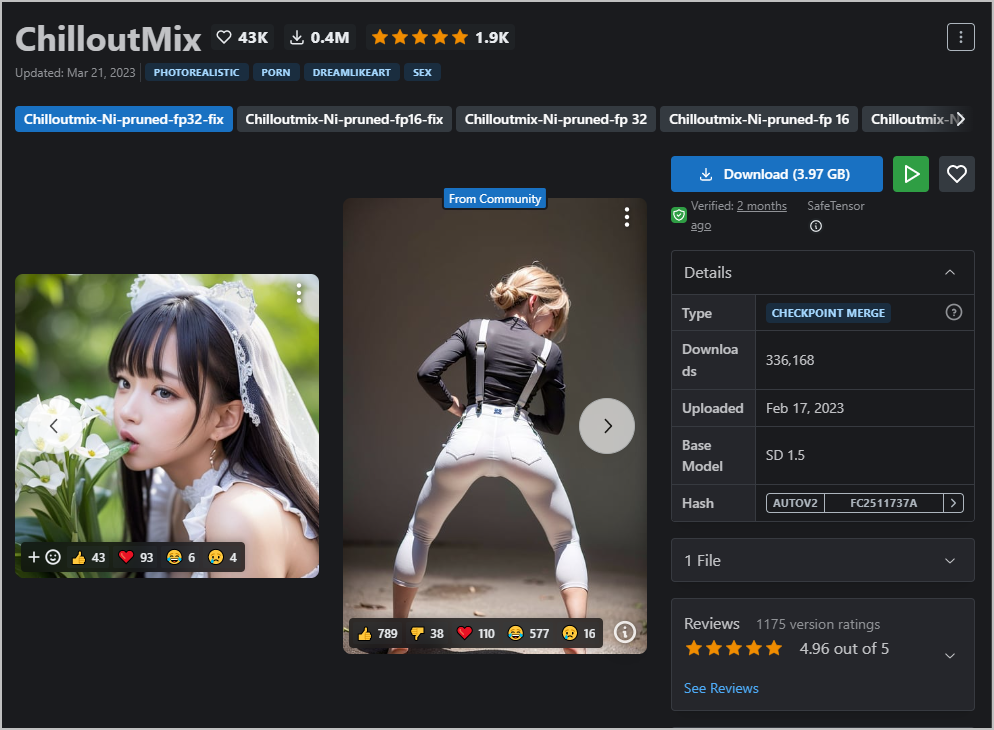Viewport: 994px width, 730px height.
Task: Toggle the heart reaction showing 110
Action: point(474,632)
